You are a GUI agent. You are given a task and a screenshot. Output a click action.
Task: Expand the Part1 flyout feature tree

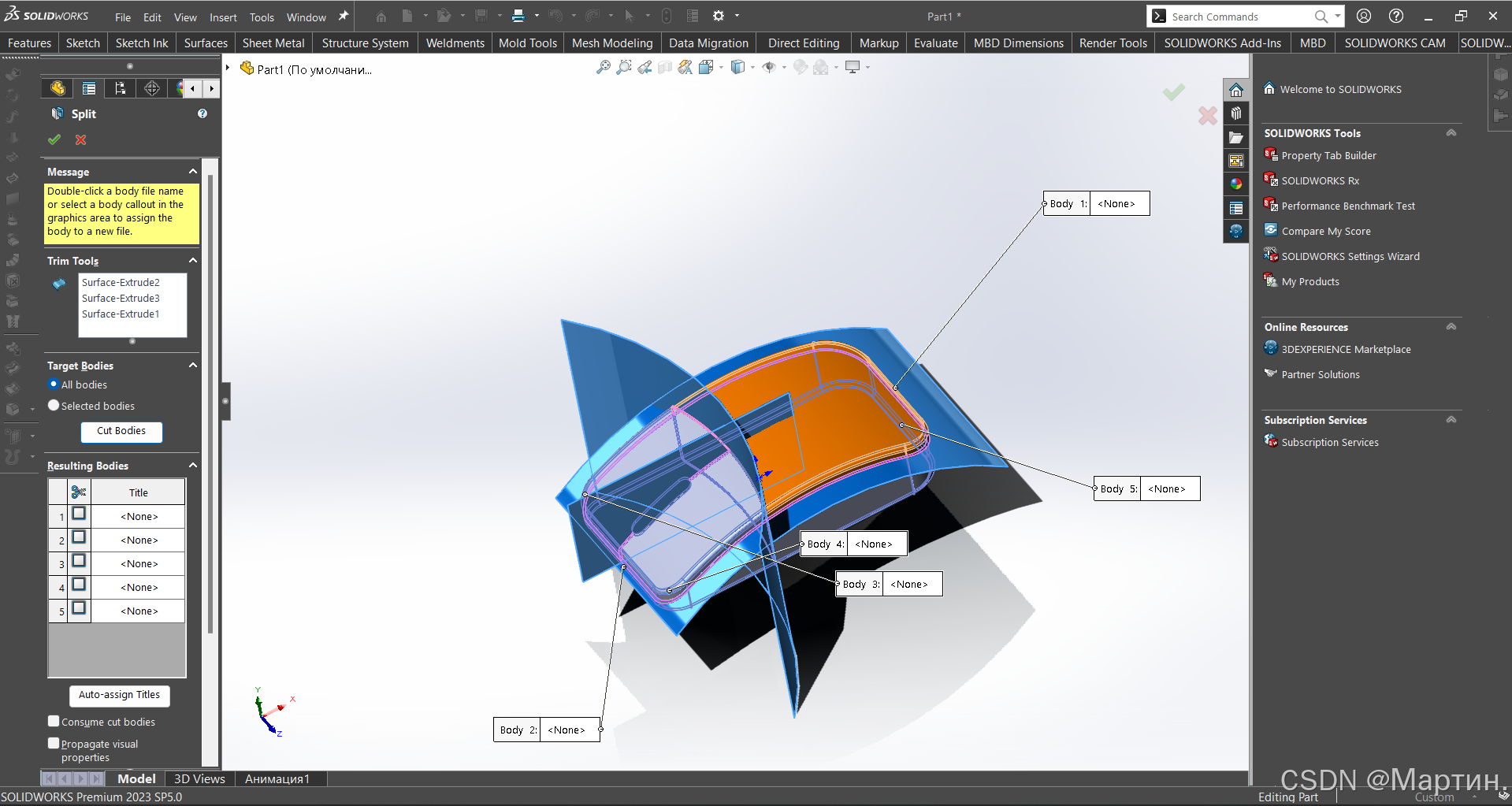(x=228, y=69)
